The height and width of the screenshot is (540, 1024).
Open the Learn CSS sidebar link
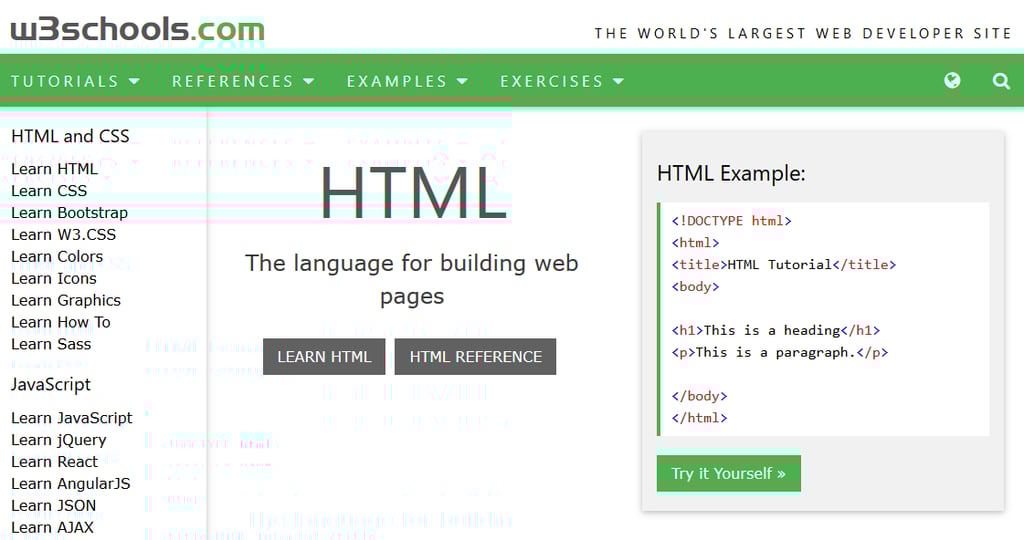coord(49,191)
